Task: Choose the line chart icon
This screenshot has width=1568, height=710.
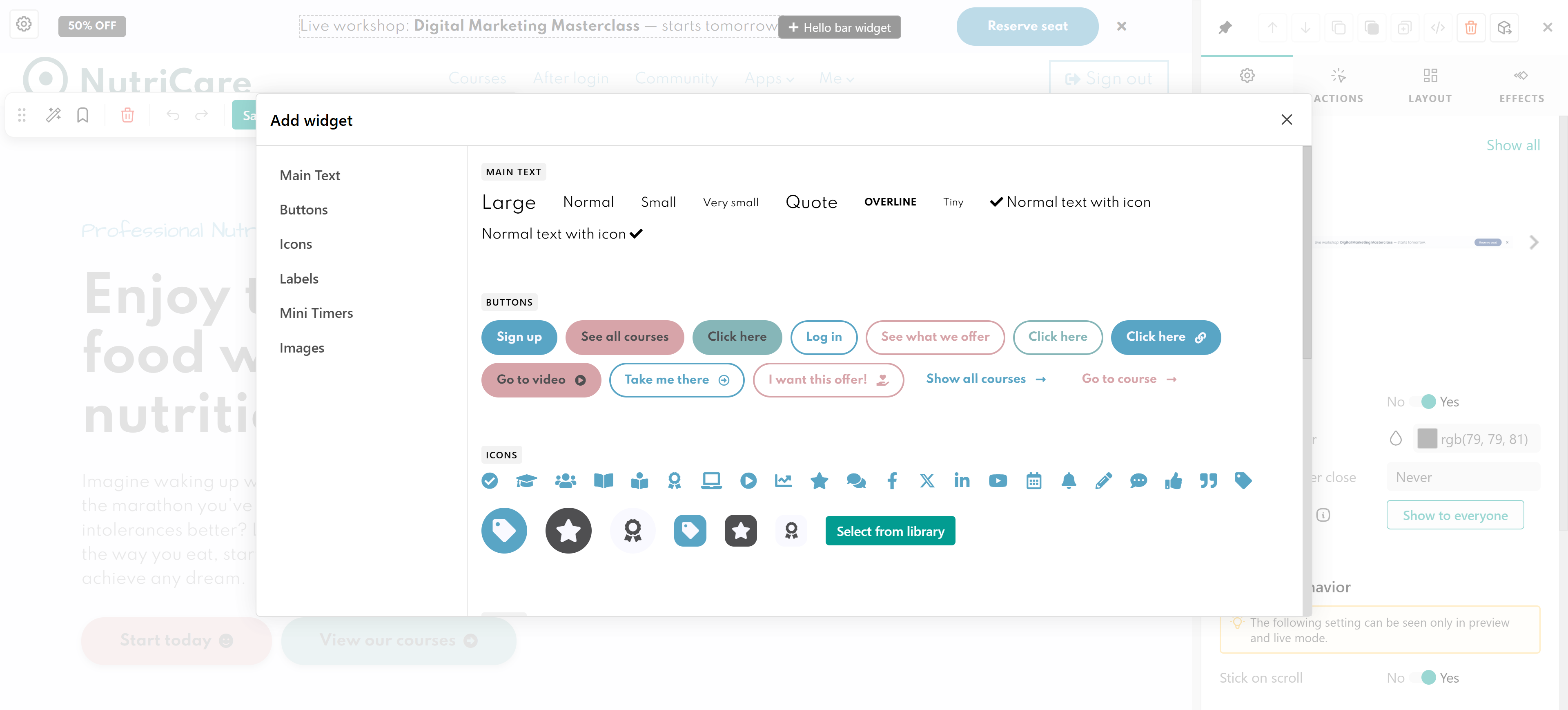Action: coord(783,480)
